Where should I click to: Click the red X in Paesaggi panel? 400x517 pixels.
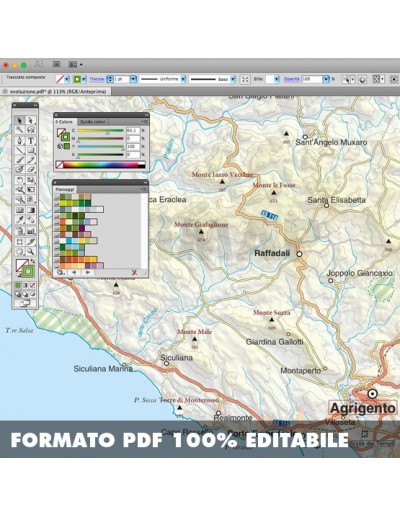point(134,272)
